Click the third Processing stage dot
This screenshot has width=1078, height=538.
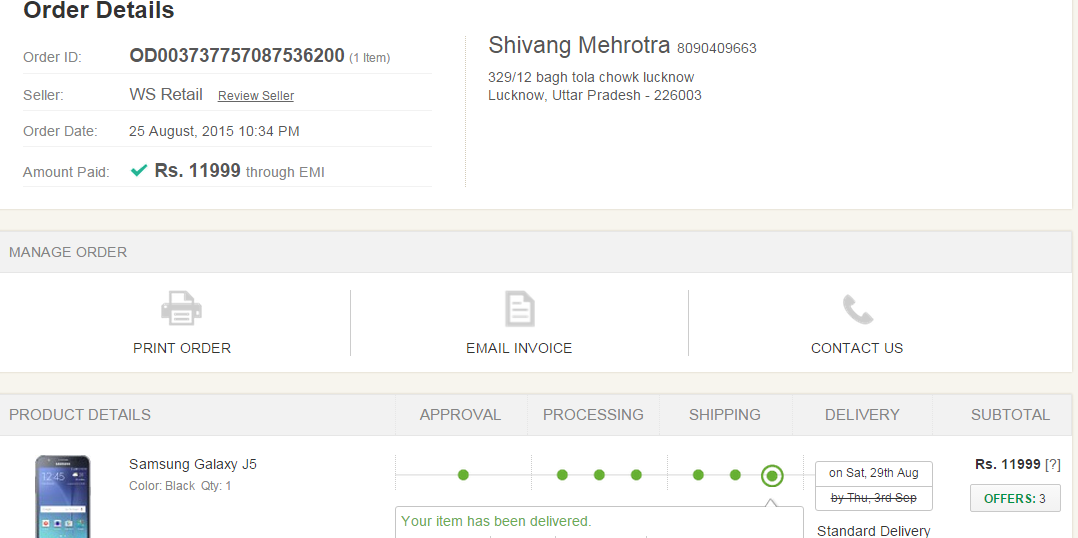coord(637,475)
